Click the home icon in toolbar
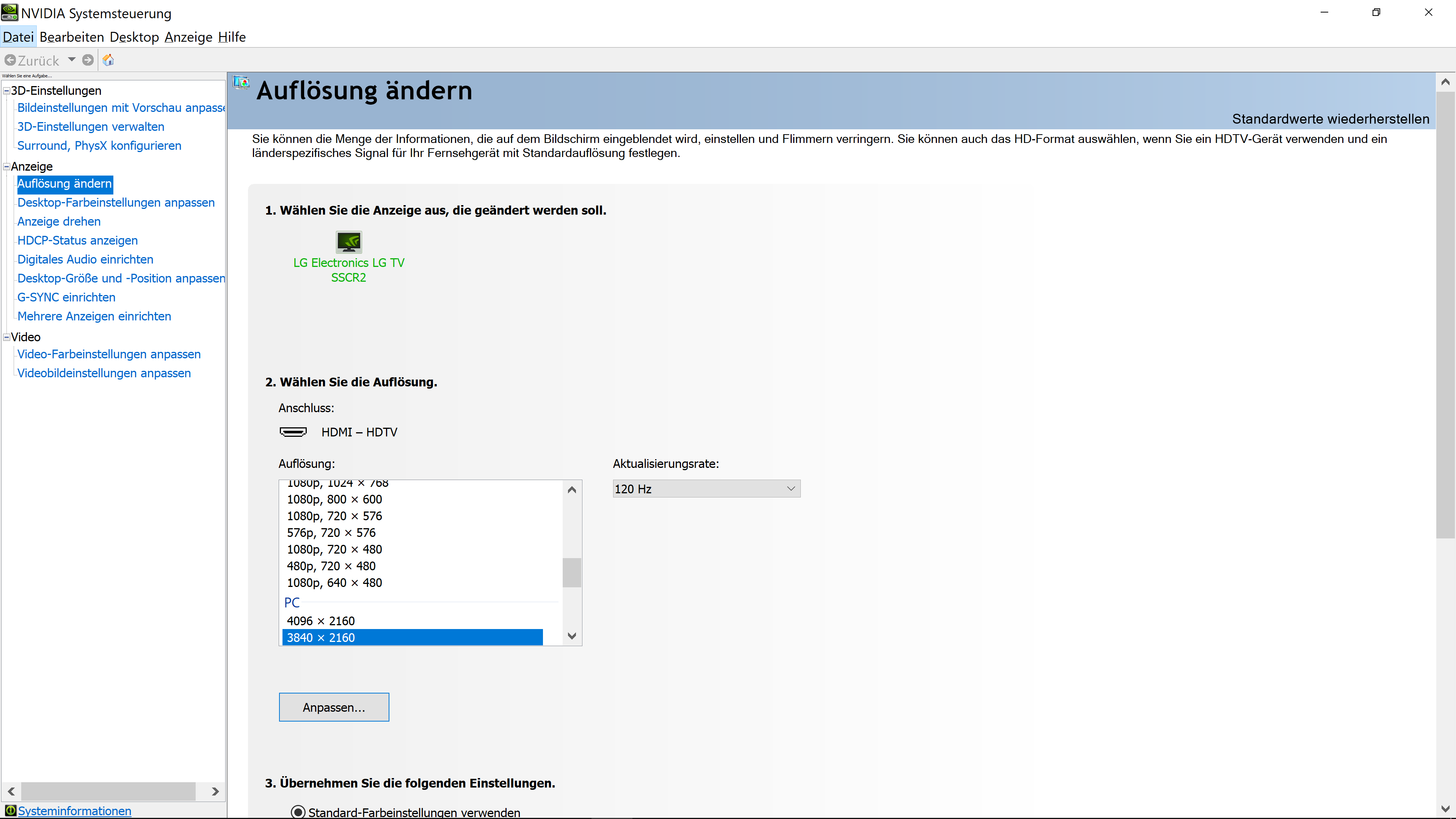The width and height of the screenshot is (1456, 819). (108, 60)
